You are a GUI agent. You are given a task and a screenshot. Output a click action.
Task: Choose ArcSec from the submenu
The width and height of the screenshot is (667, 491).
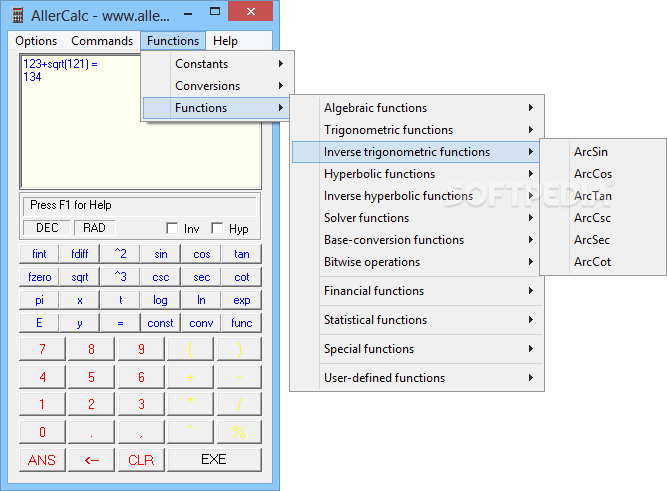pos(602,240)
